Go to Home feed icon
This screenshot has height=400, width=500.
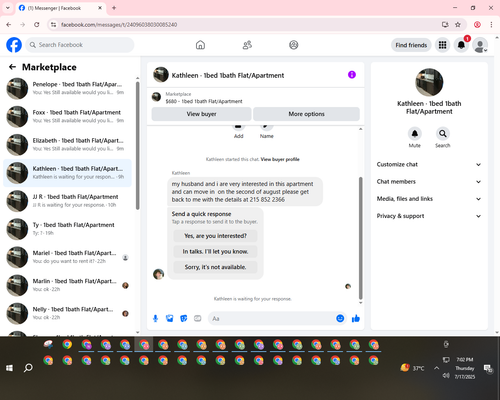click(200, 45)
